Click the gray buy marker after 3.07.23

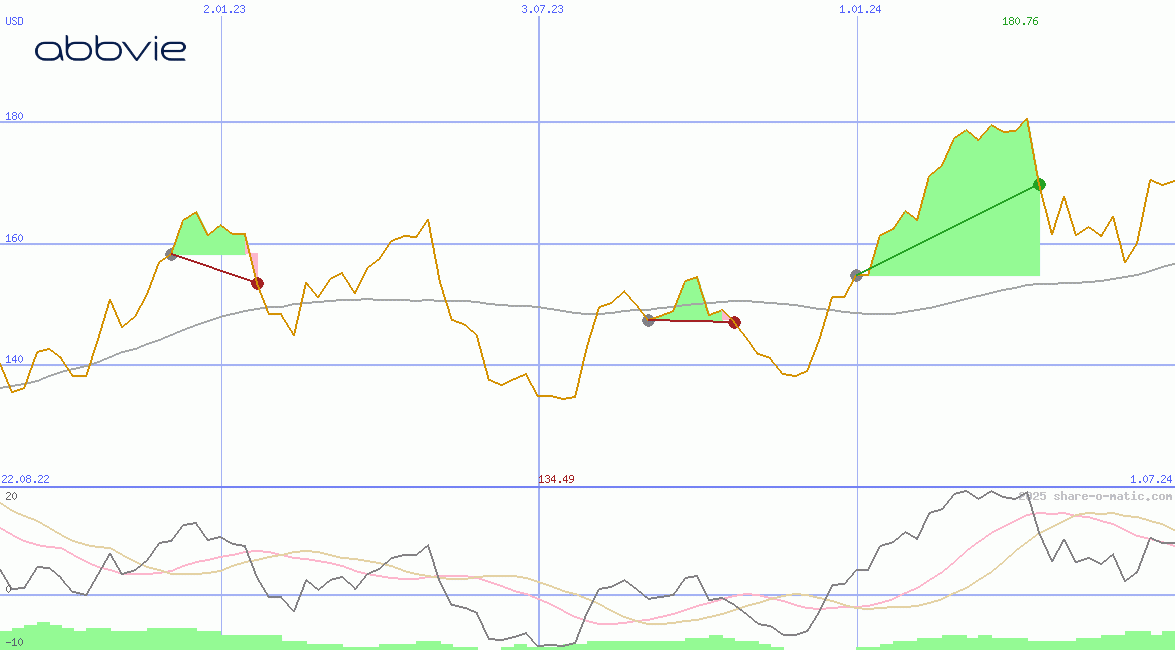648,321
